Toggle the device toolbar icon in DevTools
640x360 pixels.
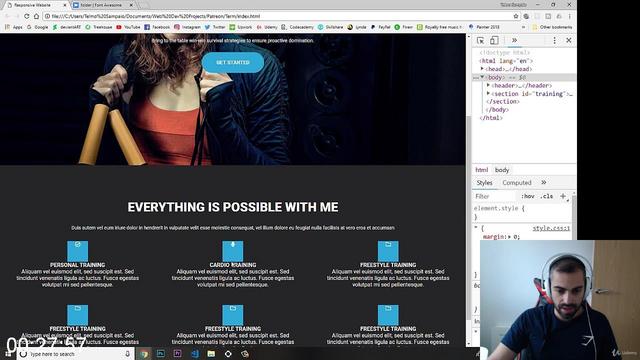pos(494,40)
